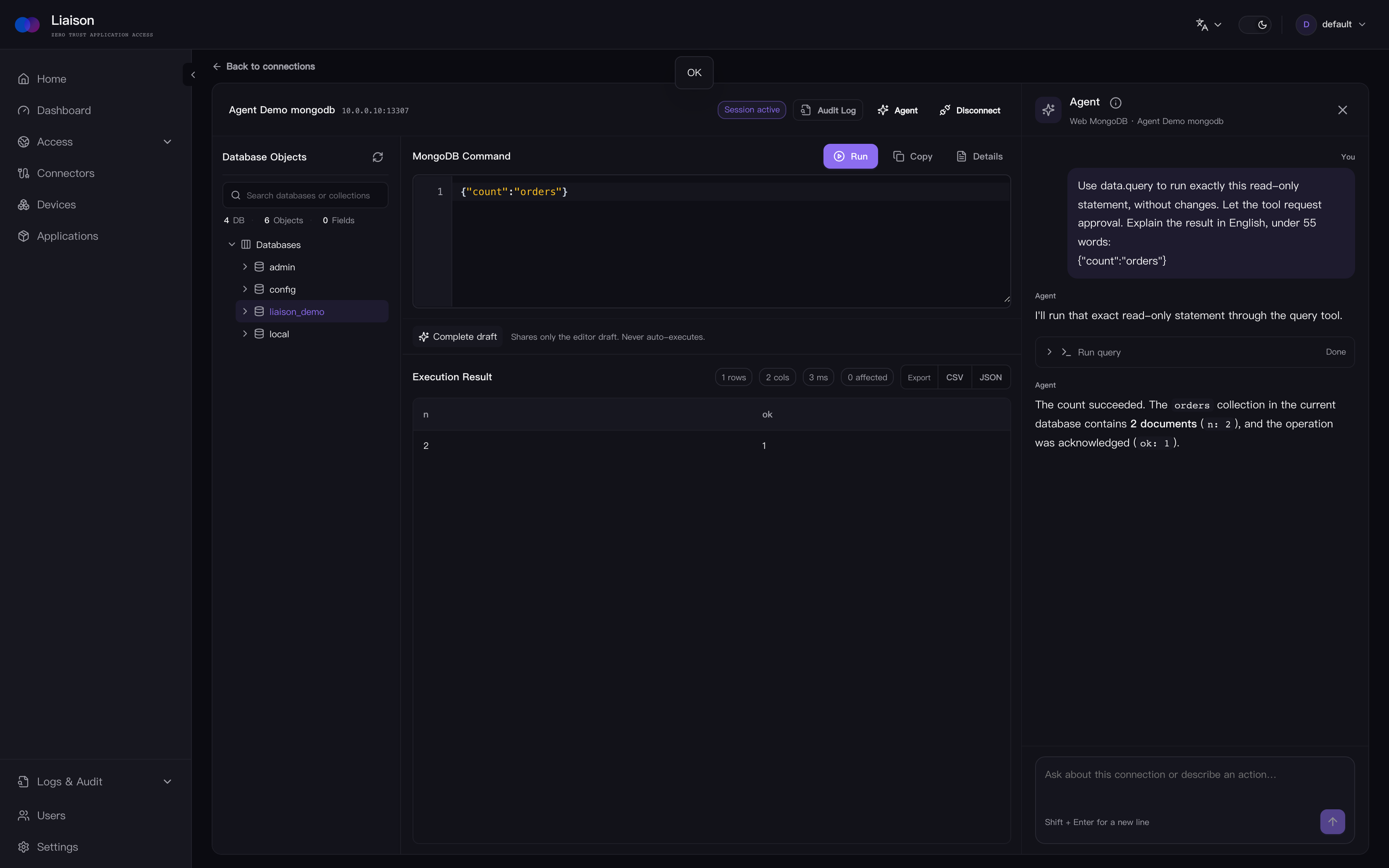Open the Audit Log

click(828, 110)
